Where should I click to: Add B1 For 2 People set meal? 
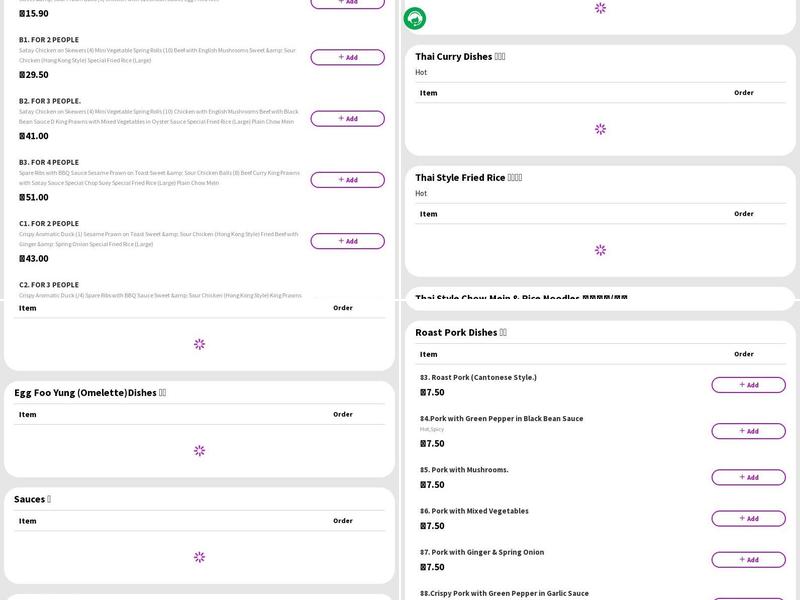pyautogui.click(x=347, y=57)
